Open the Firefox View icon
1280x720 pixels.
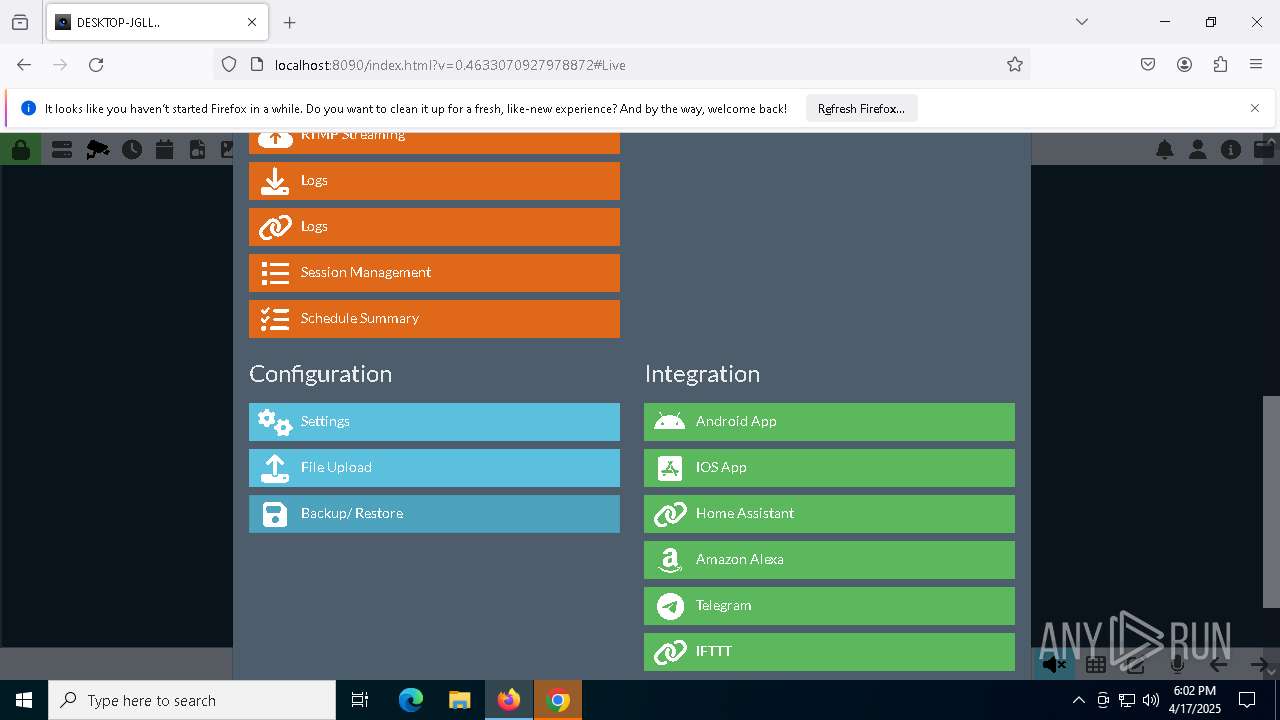click(x=20, y=22)
